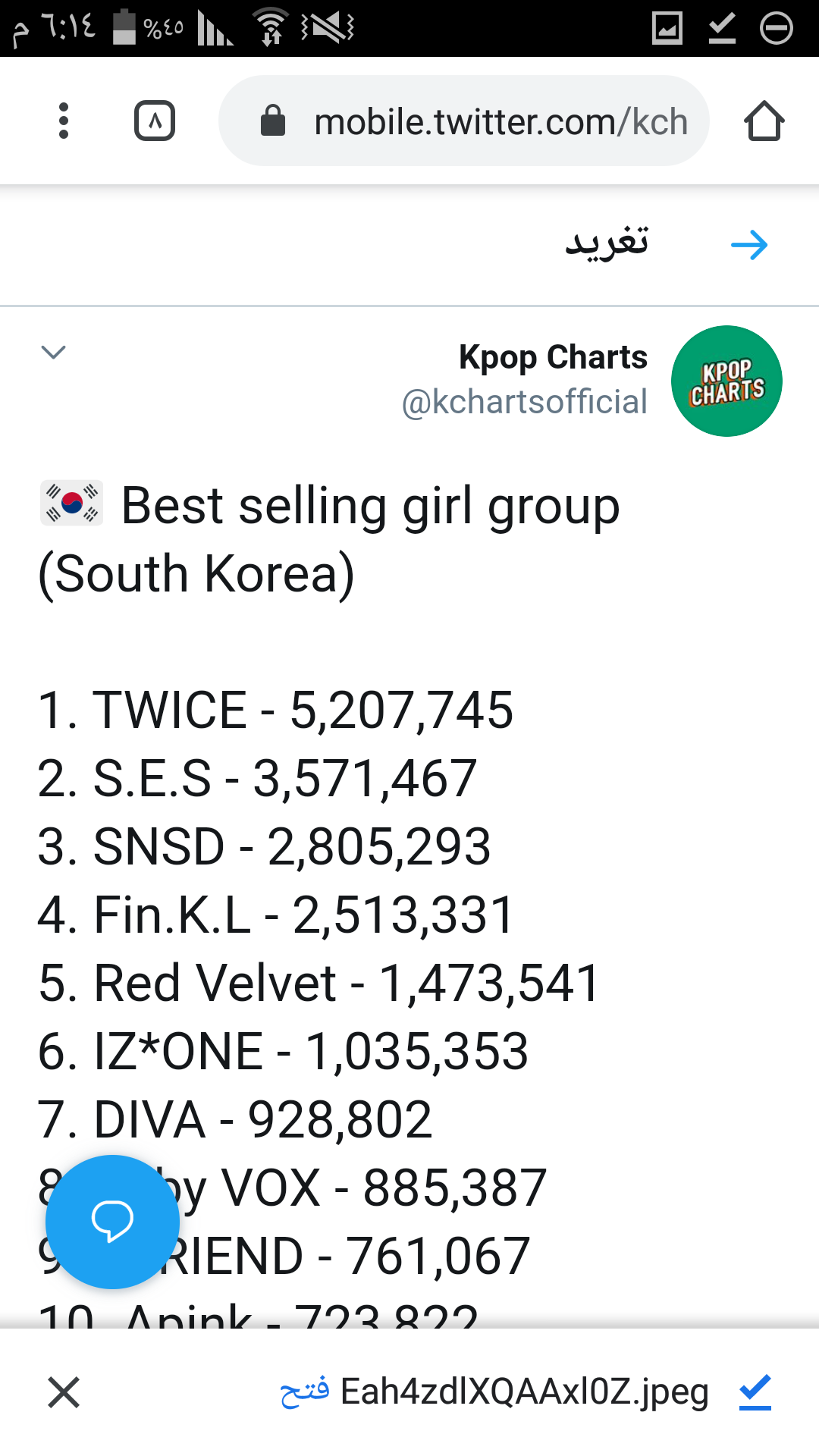Screen dimensions: 819x1456
Task: Tap the blue download complete checkmark
Action: (755, 1392)
